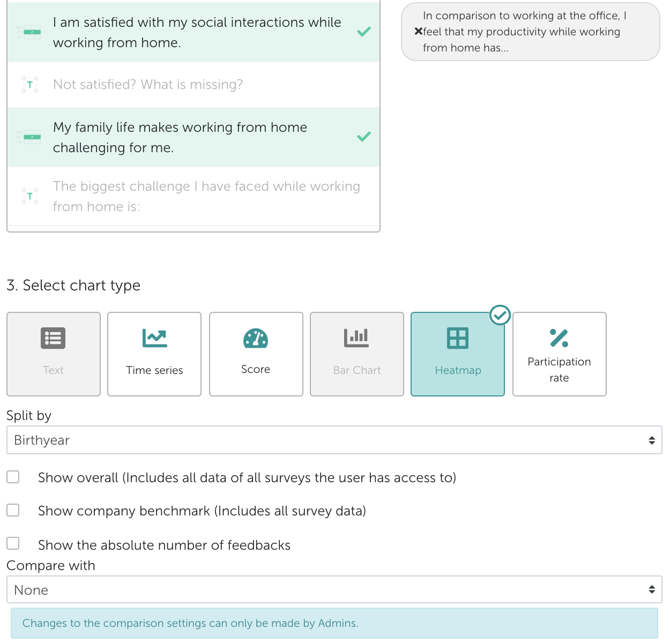Toggle Show company benchmark checkbox

(x=13, y=510)
